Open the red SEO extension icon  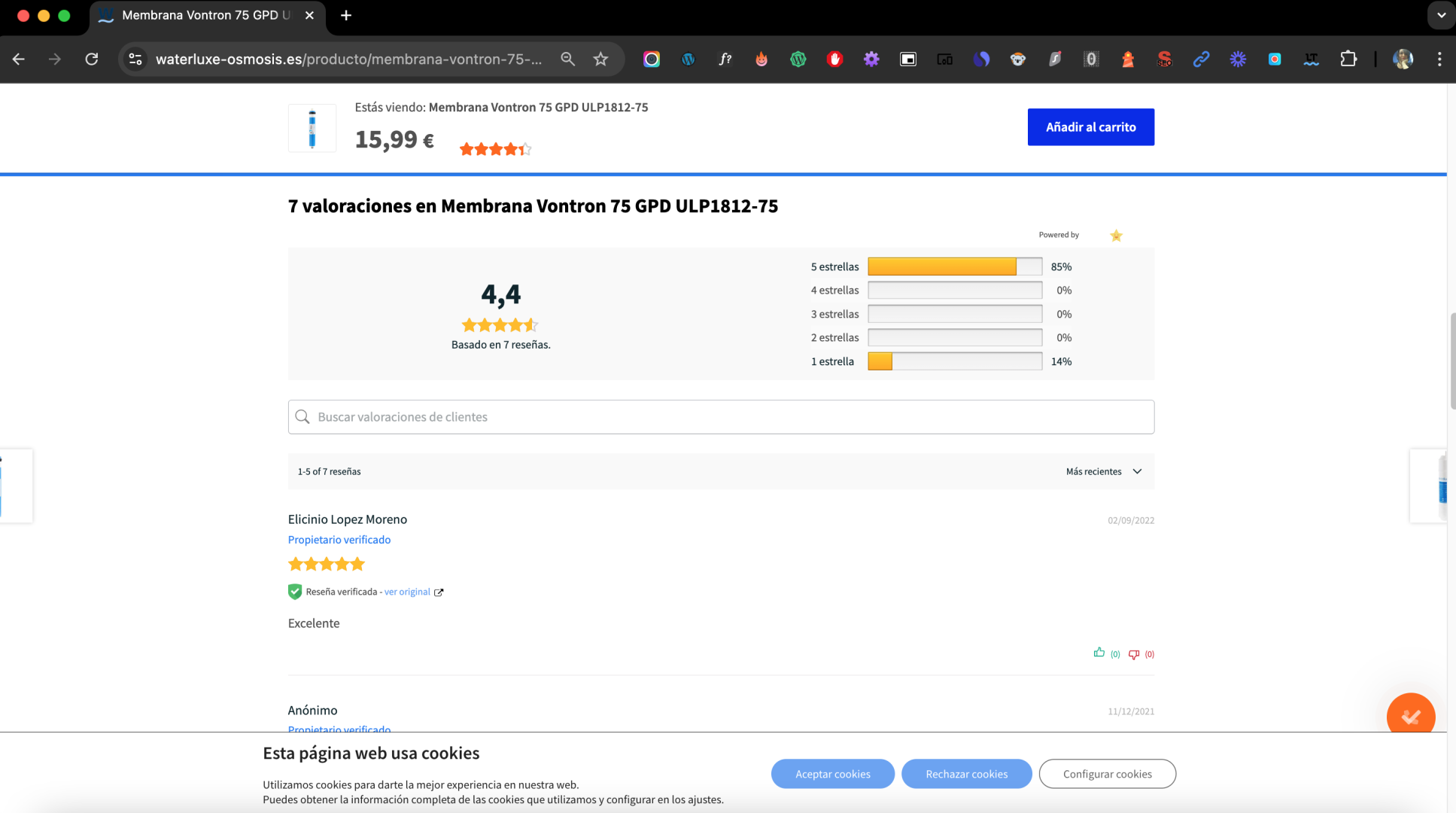coord(1165,59)
